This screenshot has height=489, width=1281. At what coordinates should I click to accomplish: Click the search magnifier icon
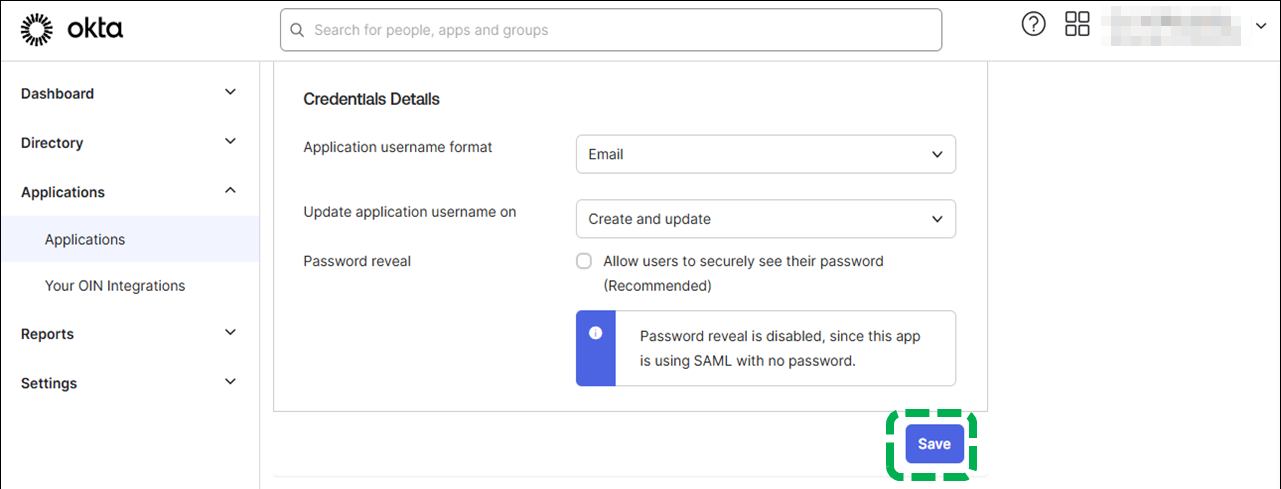(x=297, y=30)
